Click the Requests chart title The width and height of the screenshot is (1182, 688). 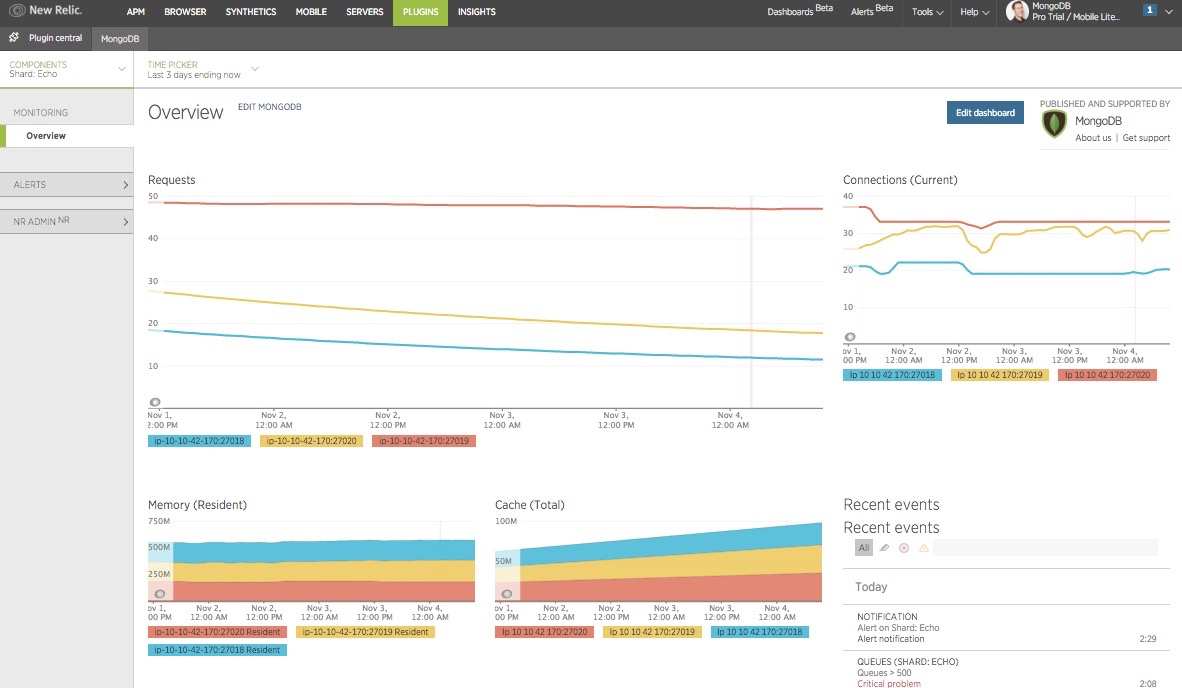coord(172,180)
